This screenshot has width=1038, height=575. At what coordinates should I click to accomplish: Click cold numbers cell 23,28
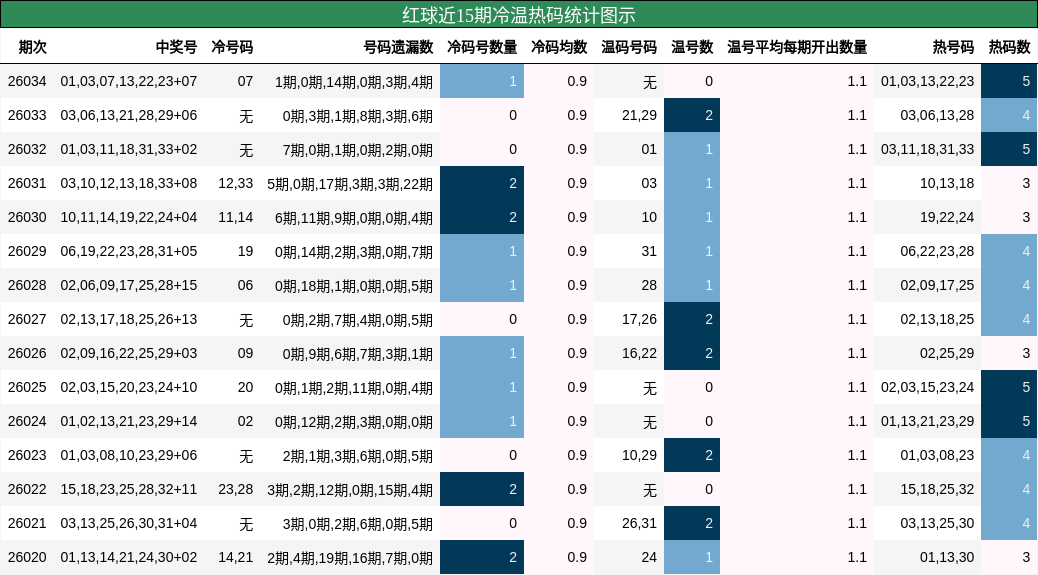(x=236, y=490)
